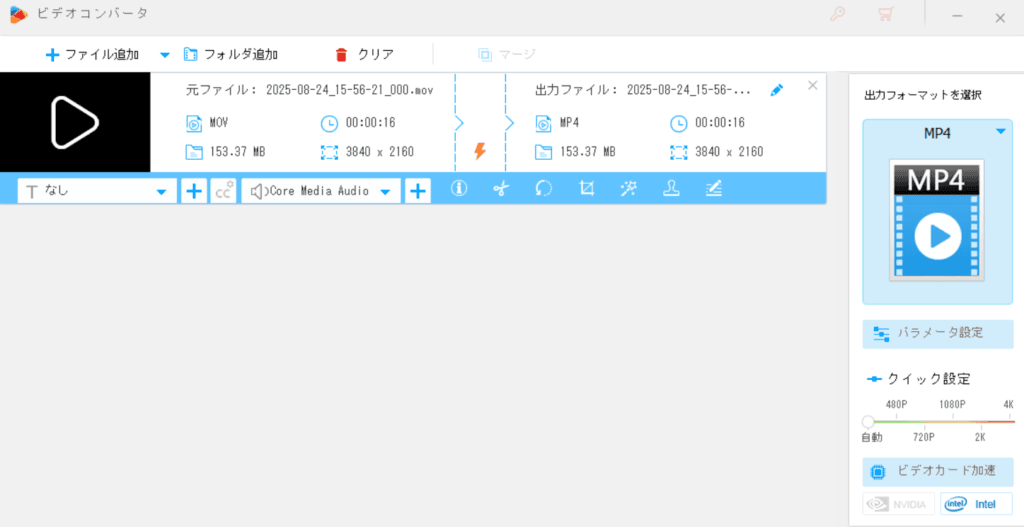Click the 出力フォーマットを選択 heading
This screenshot has width=1024, height=527.
click(922, 95)
